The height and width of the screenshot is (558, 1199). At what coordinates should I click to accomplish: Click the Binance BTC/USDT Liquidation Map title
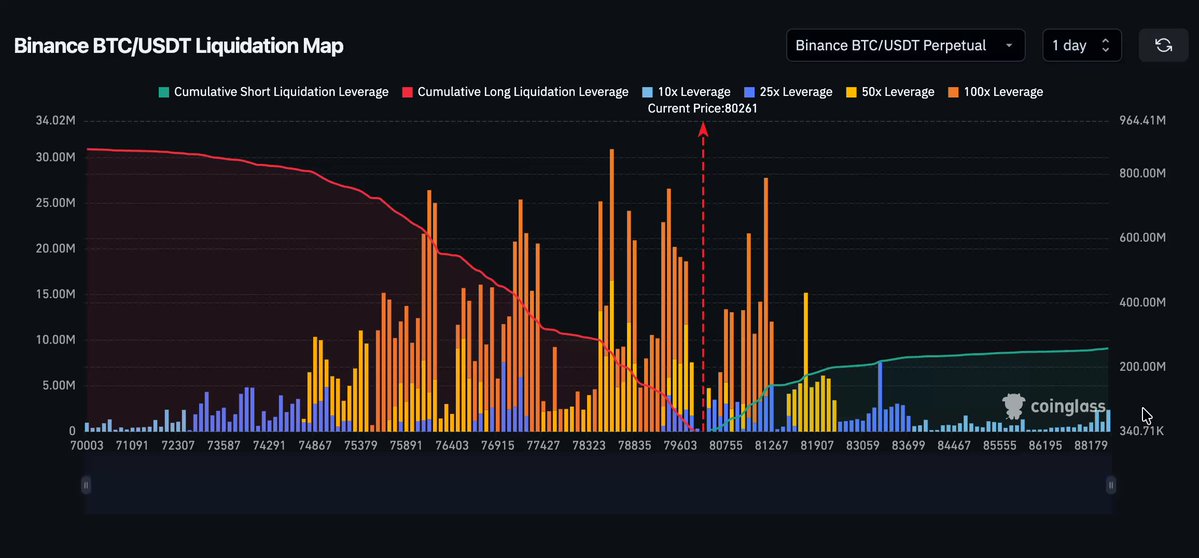(x=179, y=46)
